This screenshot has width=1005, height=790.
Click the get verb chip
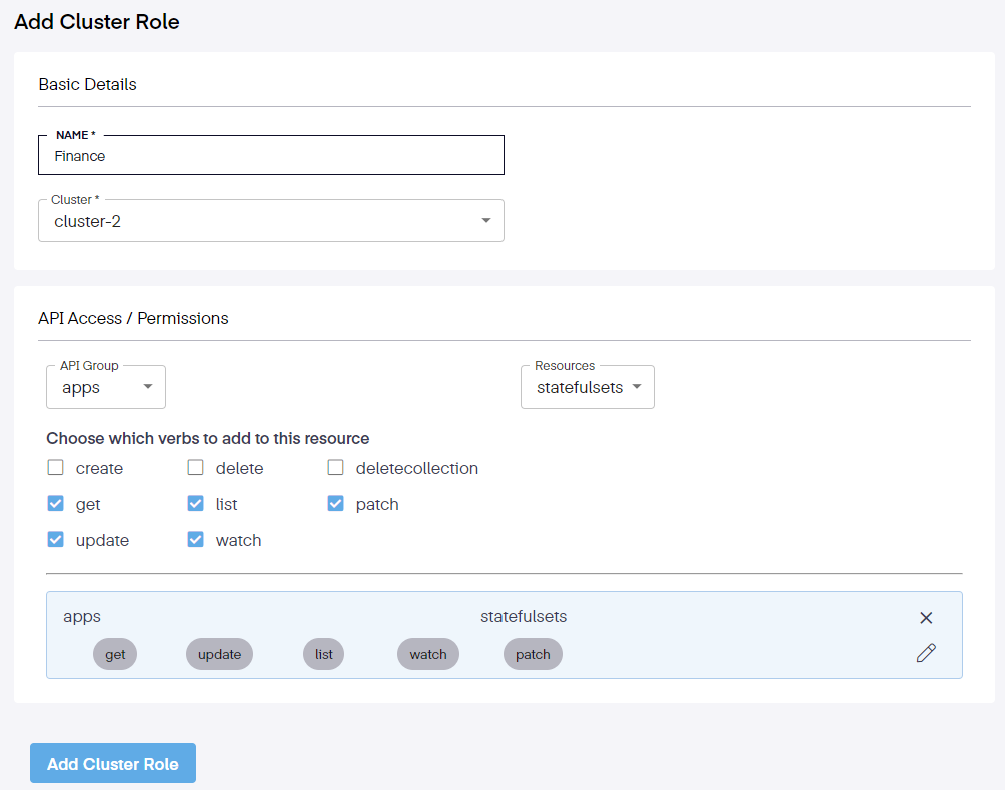(x=115, y=655)
